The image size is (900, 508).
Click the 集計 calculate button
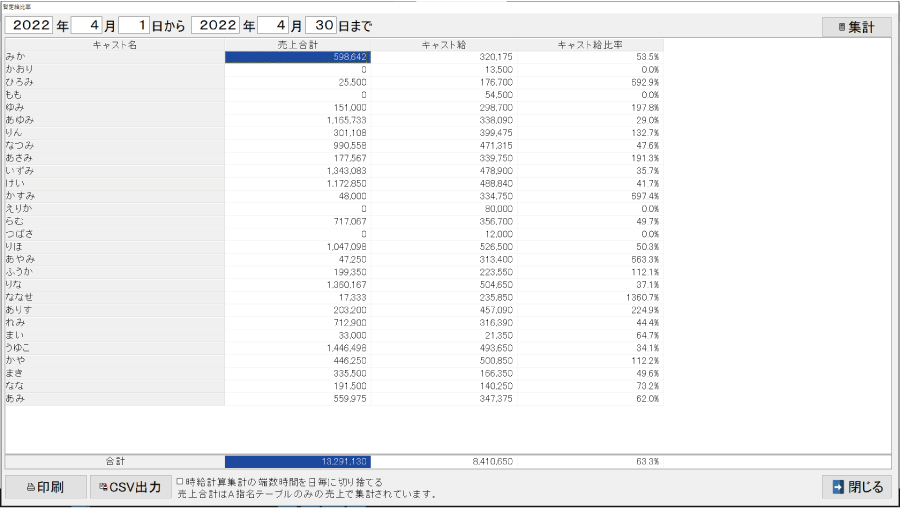tap(856, 27)
